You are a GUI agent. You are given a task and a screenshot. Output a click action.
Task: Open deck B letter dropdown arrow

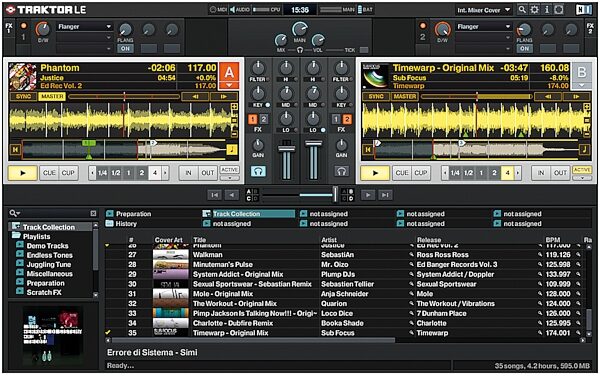pos(581,85)
